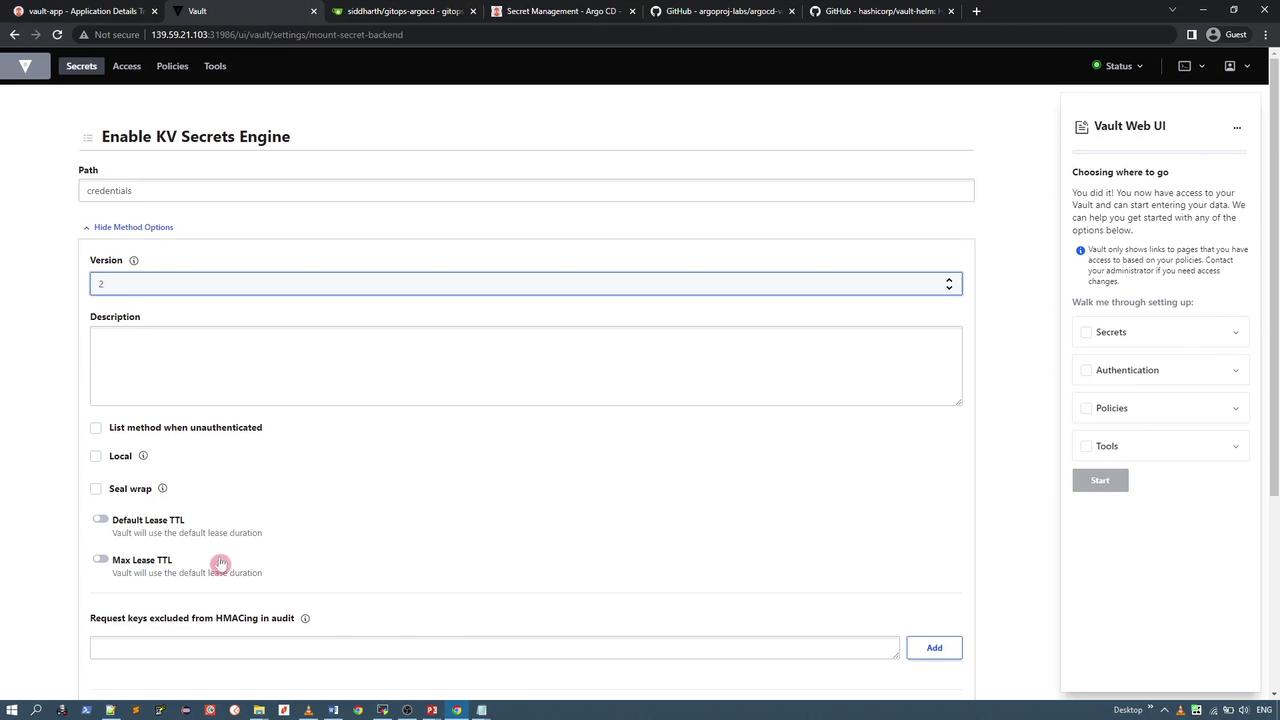The width and height of the screenshot is (1280, 720).
Task: Reload the browser page
Action: click(x=57, y=35)
